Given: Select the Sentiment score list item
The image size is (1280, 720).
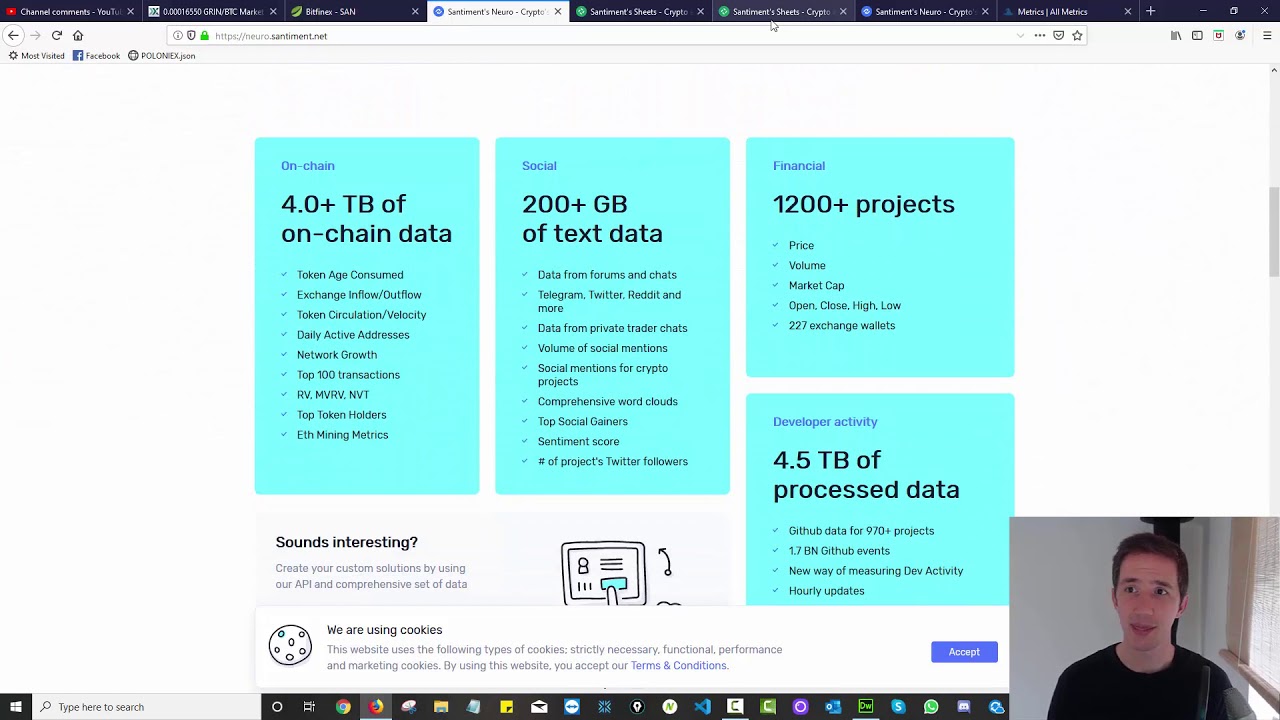Looking at the screenshot, I should pos(578,442).
